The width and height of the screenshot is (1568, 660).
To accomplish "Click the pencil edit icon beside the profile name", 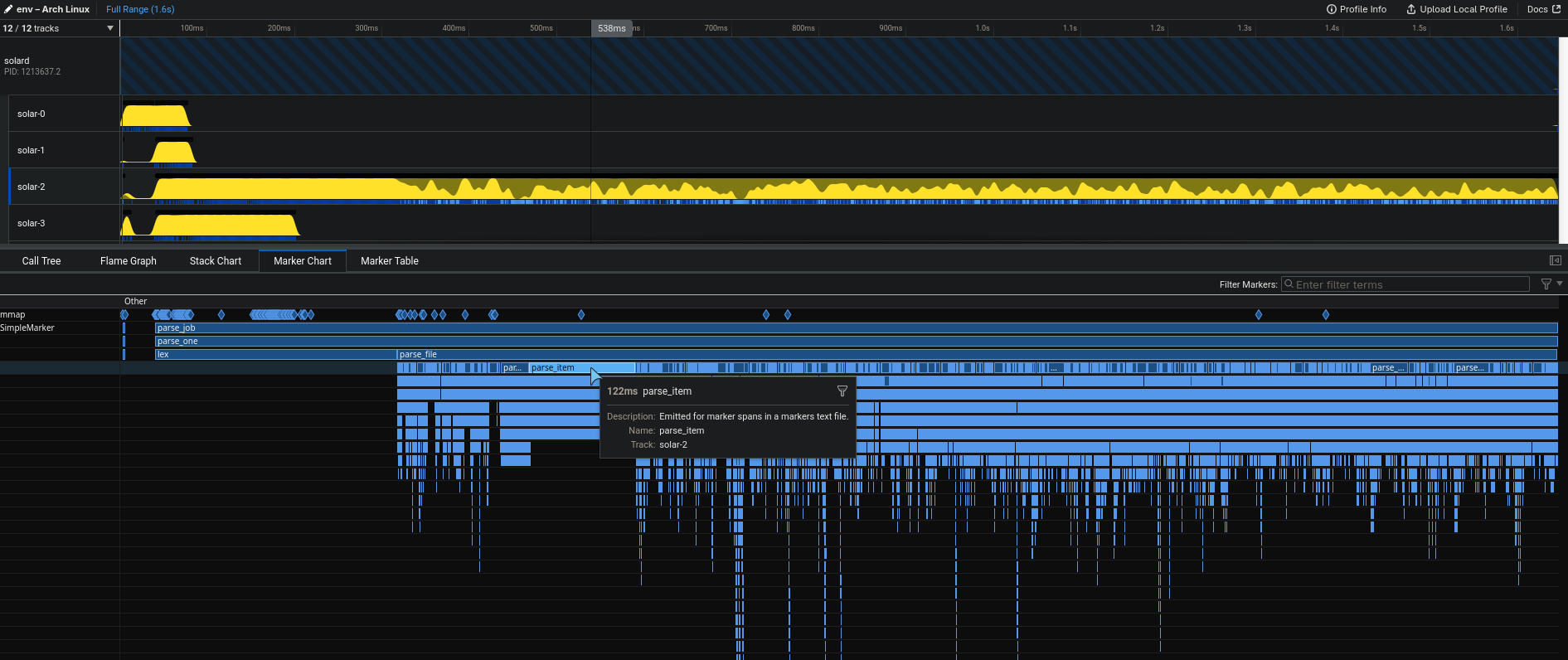I will 7,9.
